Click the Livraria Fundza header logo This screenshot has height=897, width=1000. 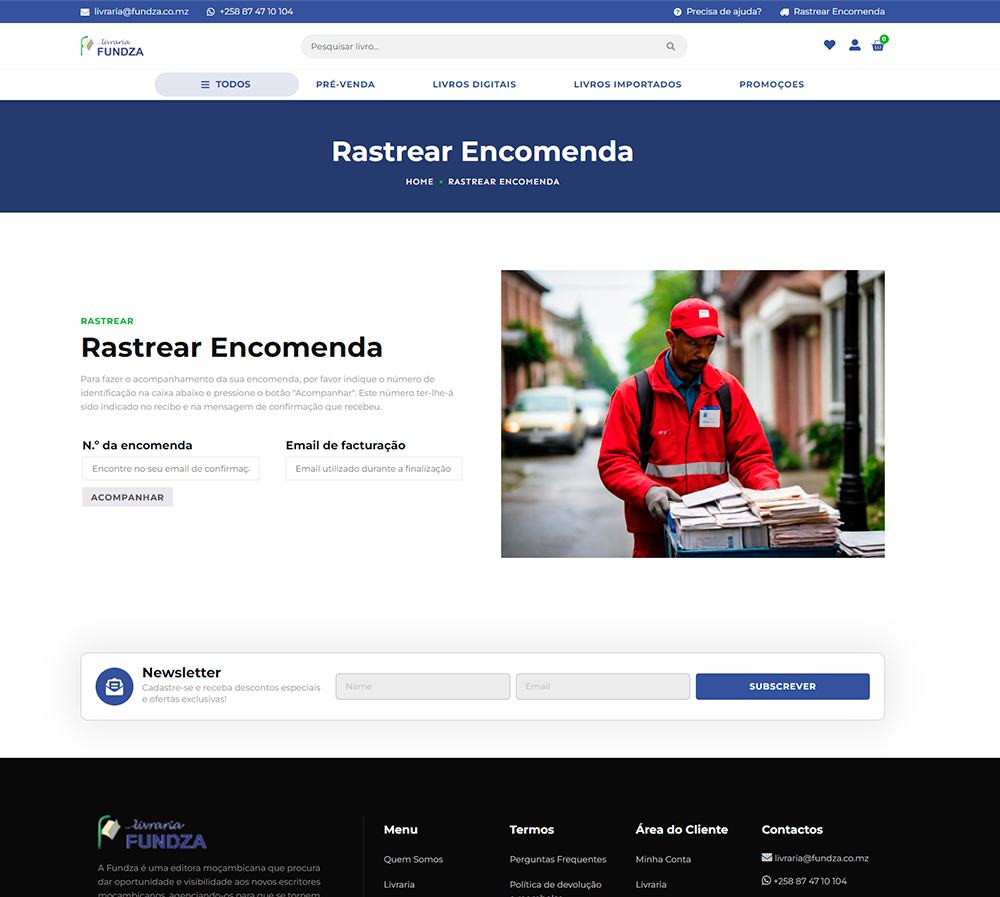point(112,46)
